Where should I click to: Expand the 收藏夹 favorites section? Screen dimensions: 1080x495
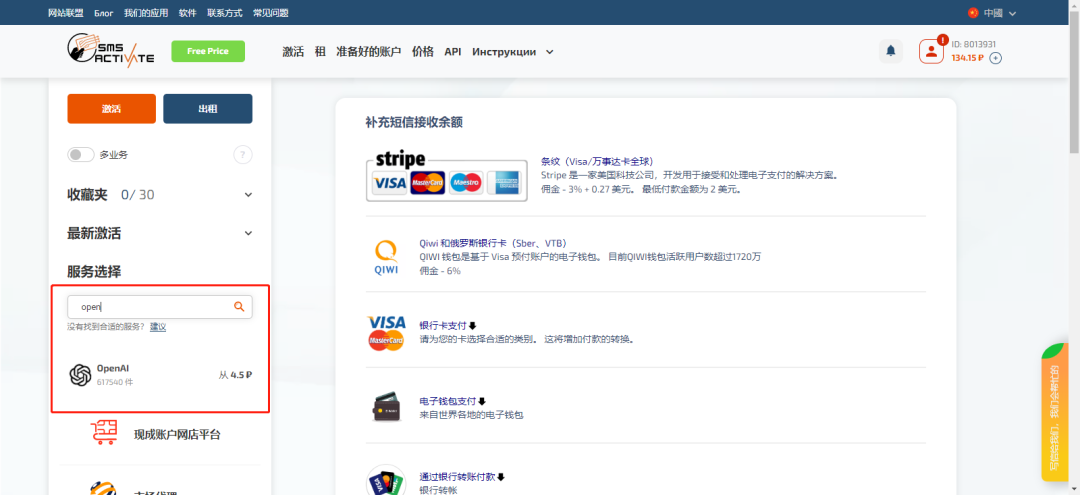point(248,195)
